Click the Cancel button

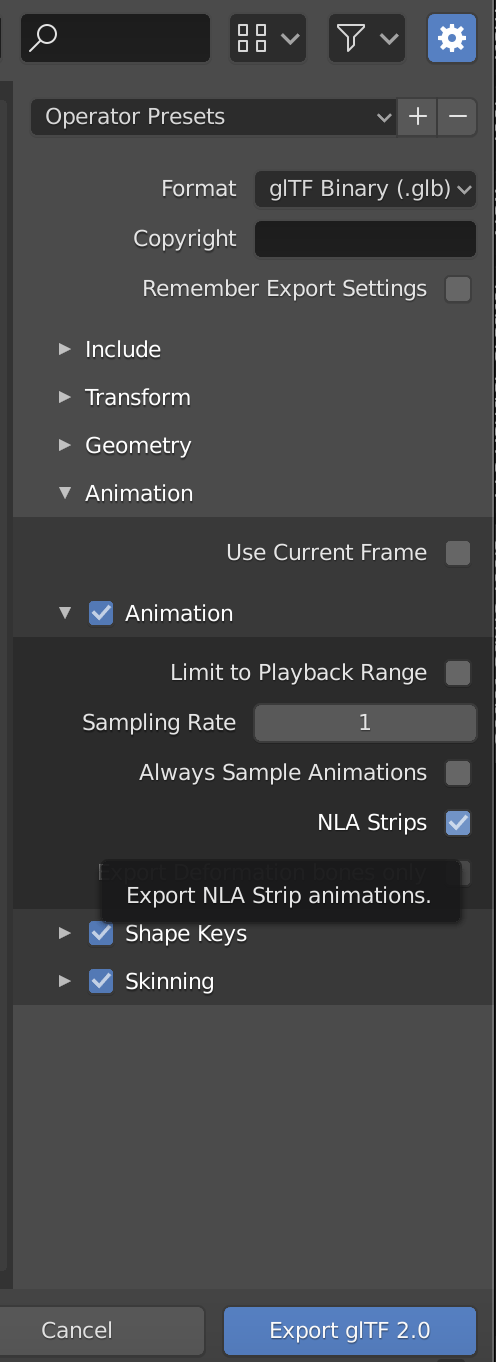(77, 1331)
